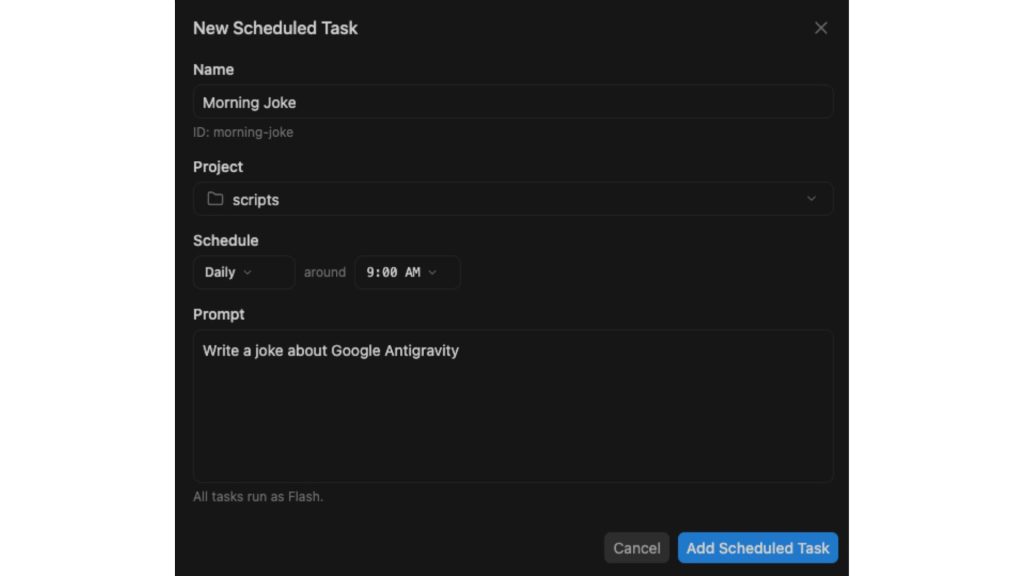Click the Name field containing Morning Joke
1024x576 pixels.
[x=513, y=102]
